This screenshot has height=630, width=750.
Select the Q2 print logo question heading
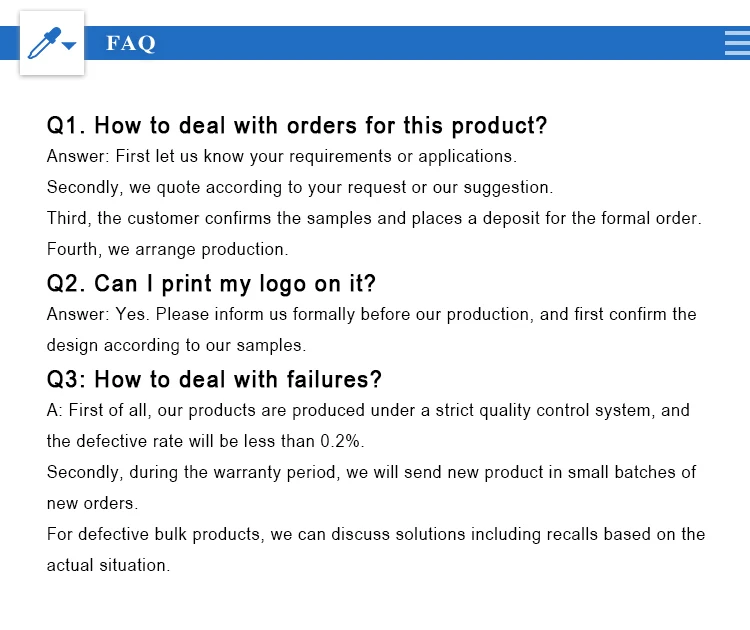pyautogui.click(x=211, y=284)
